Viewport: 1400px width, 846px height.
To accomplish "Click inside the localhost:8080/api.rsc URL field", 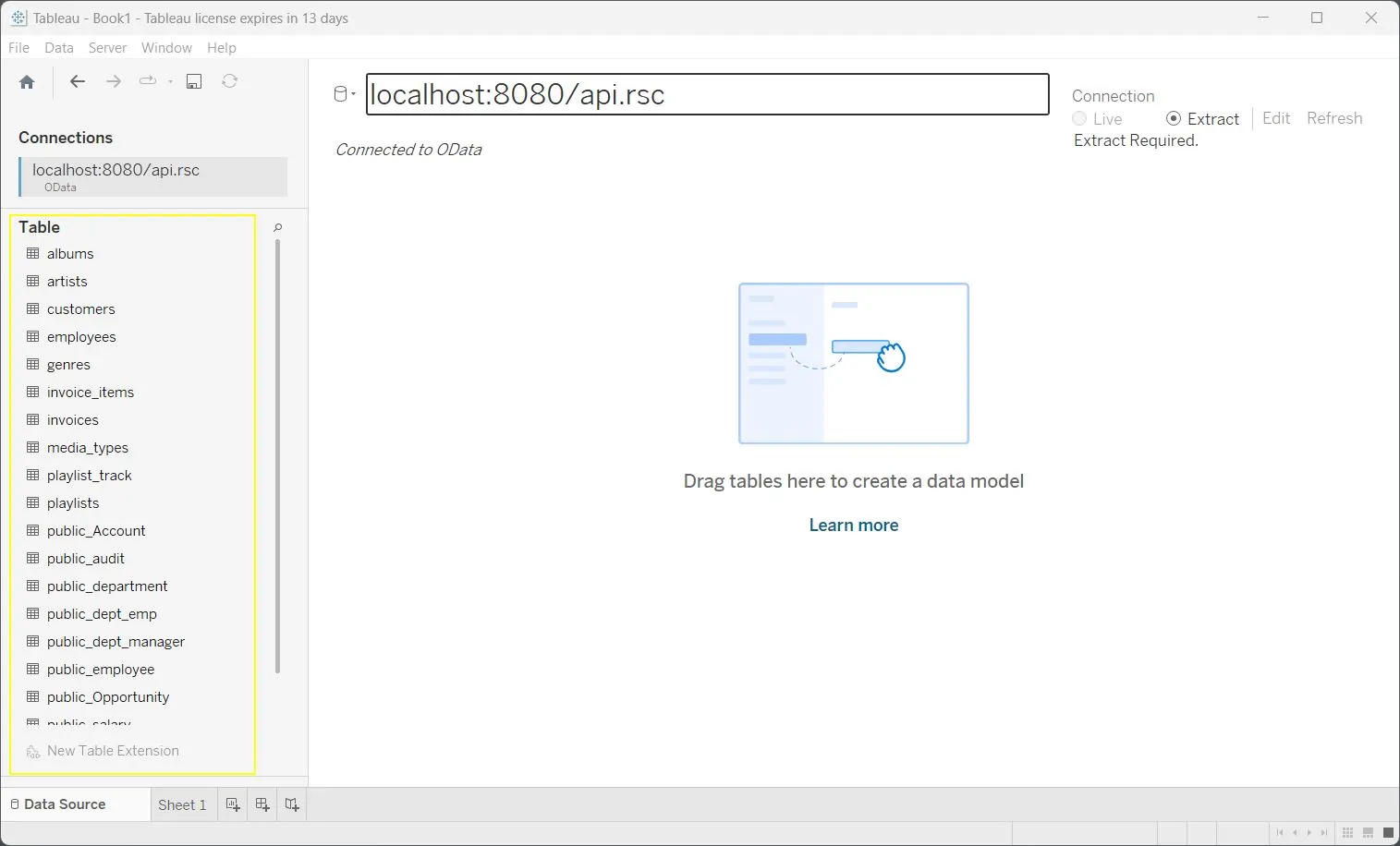I will tap(707, 93).
